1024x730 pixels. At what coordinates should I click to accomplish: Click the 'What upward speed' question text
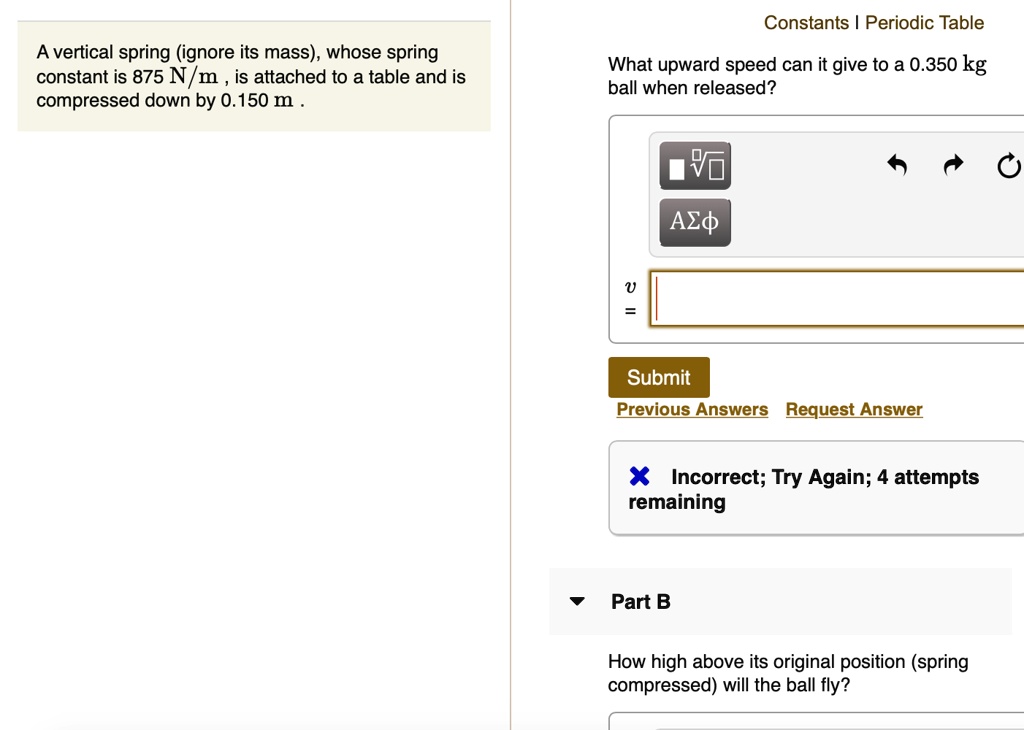797,76
